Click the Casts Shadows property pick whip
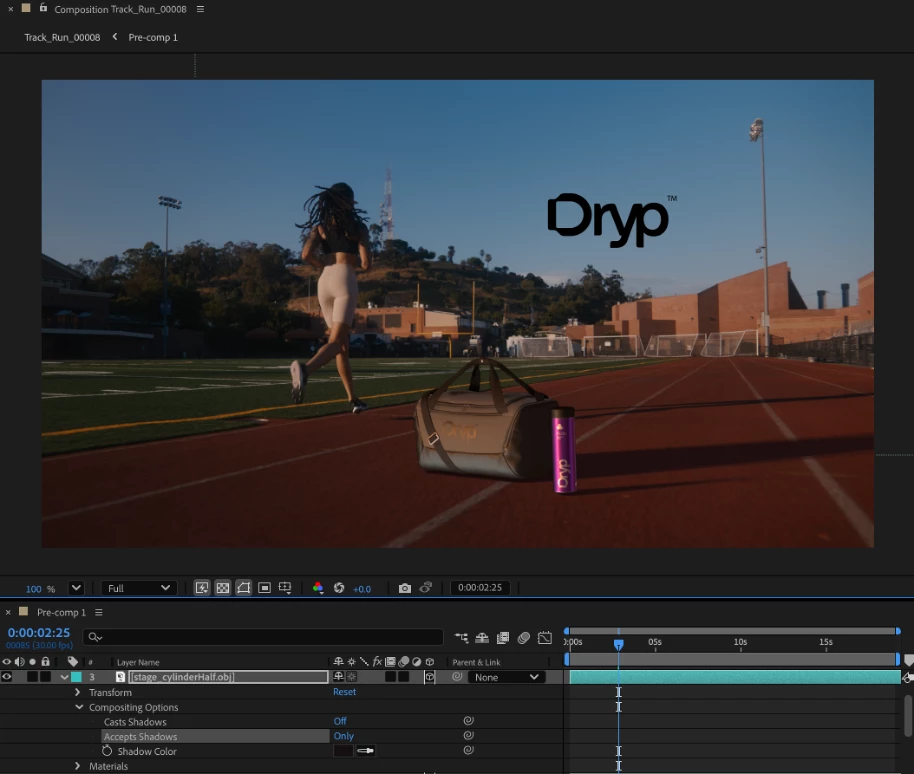Viewport: 914px width, 774px height. click(468, 721)
